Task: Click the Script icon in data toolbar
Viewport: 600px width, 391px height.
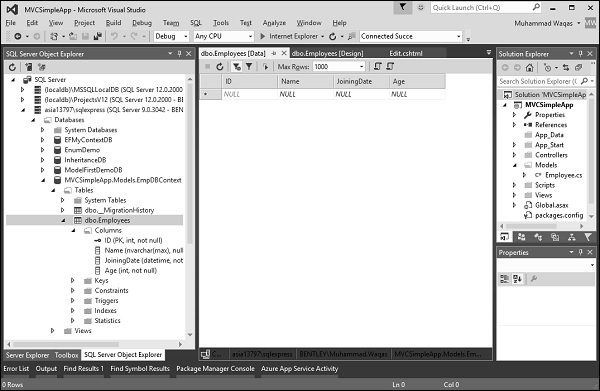Action: pos(378,67)
